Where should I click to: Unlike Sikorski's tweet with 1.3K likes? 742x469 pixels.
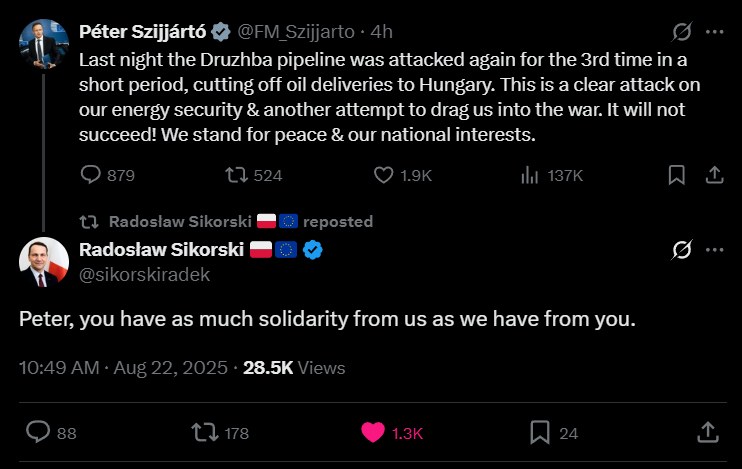(x=372, y=432)
